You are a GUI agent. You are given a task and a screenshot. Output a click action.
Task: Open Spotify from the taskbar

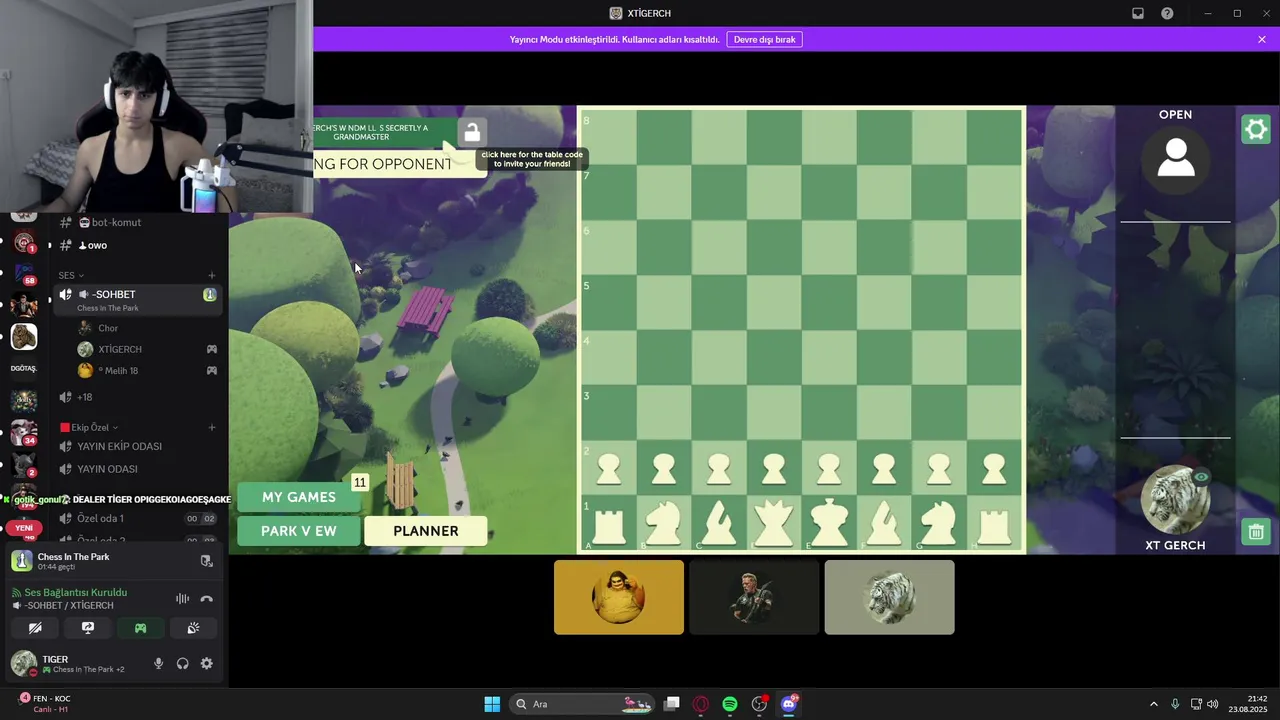pos(730,704)
